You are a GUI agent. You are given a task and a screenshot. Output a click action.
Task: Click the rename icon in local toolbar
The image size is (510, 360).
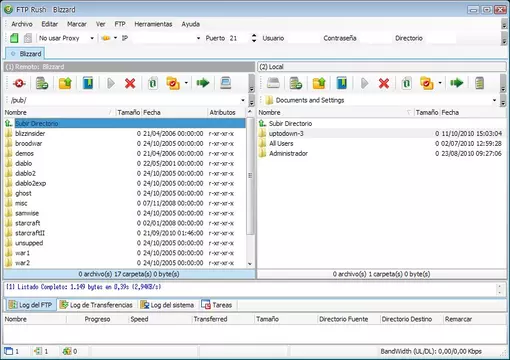pos(406,83)
